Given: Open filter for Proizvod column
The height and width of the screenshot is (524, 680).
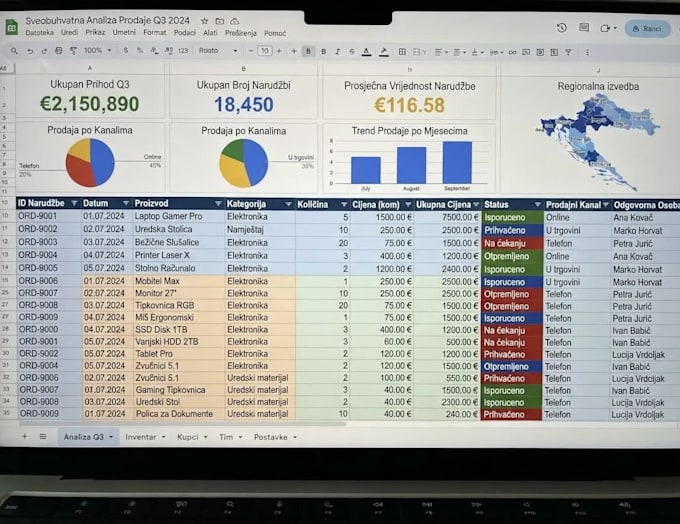Looking at the screenshot, I should point(218,203).
